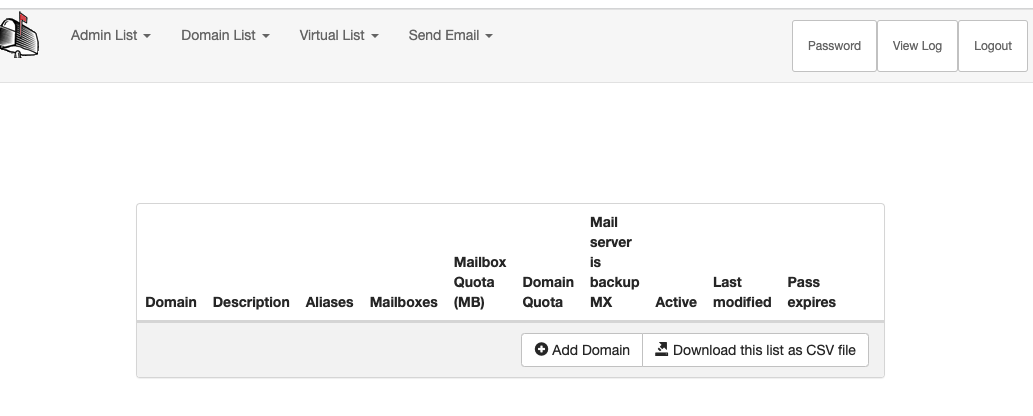1033x416 pixels.
Task: Click the PostfixAdmin mailbox logo
Action: coord(20,40)
